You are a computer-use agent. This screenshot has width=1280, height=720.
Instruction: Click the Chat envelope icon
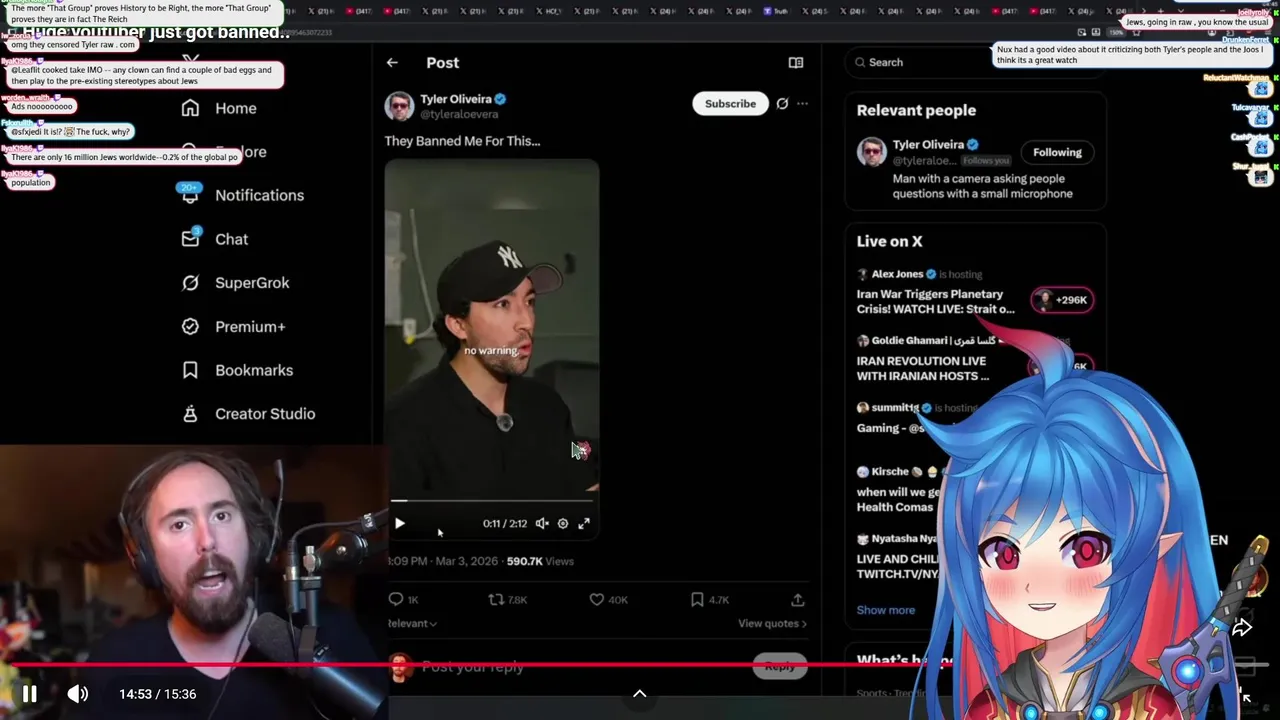tap(190, 239)
